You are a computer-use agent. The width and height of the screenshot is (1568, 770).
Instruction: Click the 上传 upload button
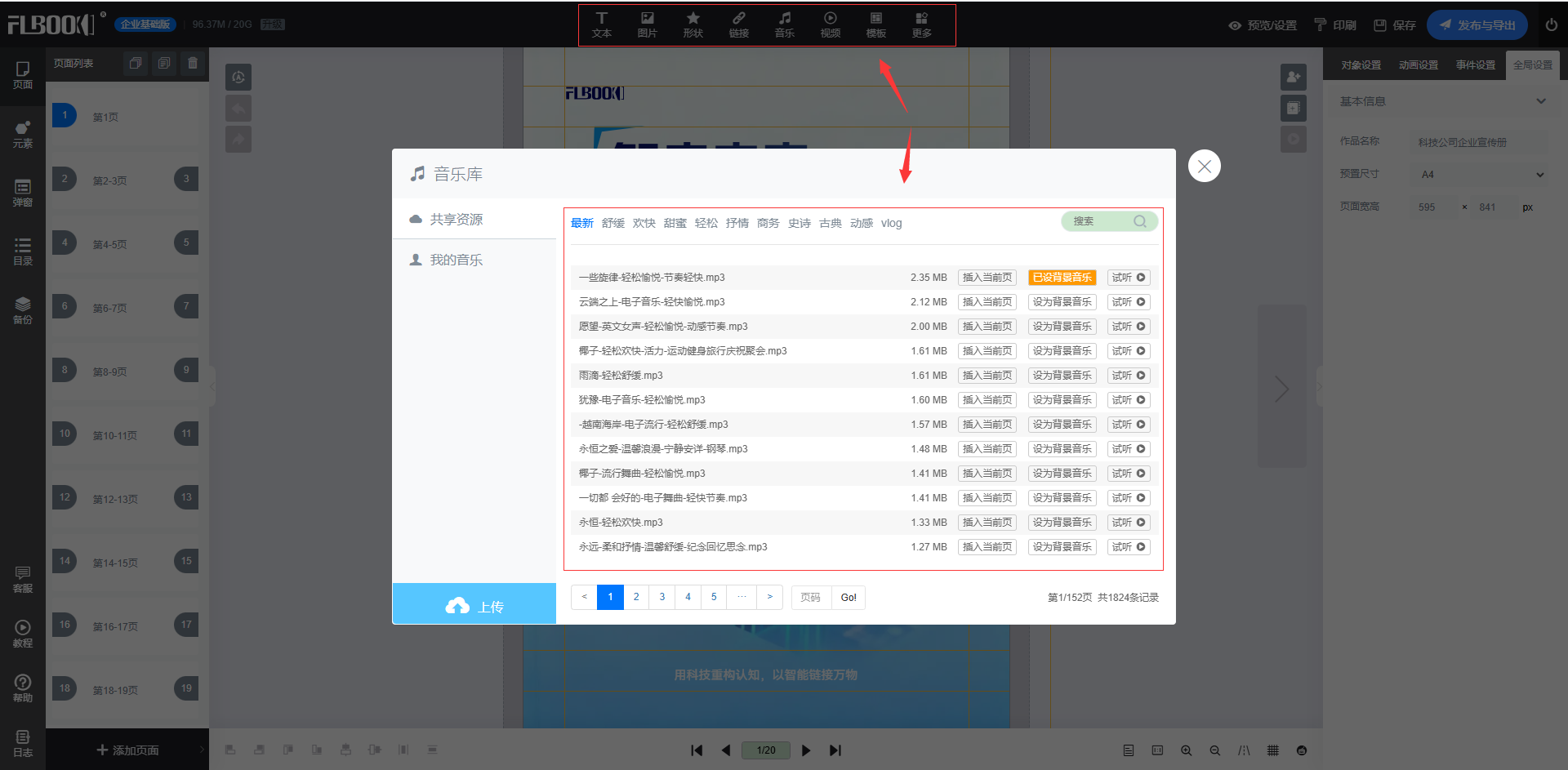pyautogui.click(x=474, y=605)
